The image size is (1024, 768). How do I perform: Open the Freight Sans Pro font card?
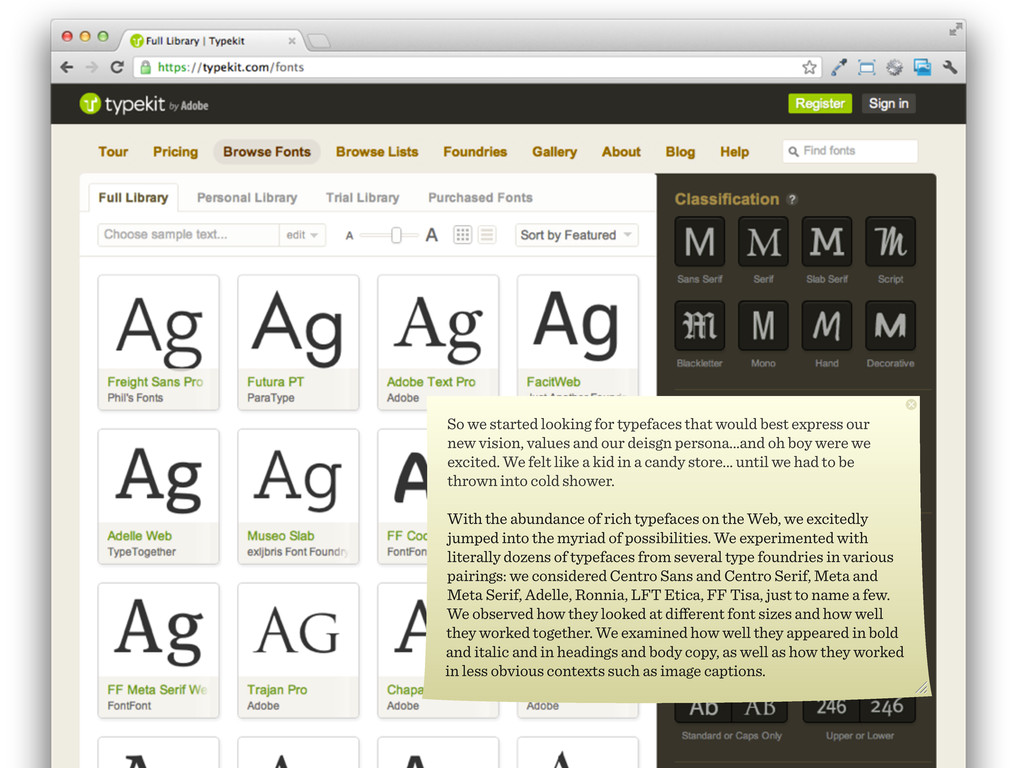(x=158, y=342)
